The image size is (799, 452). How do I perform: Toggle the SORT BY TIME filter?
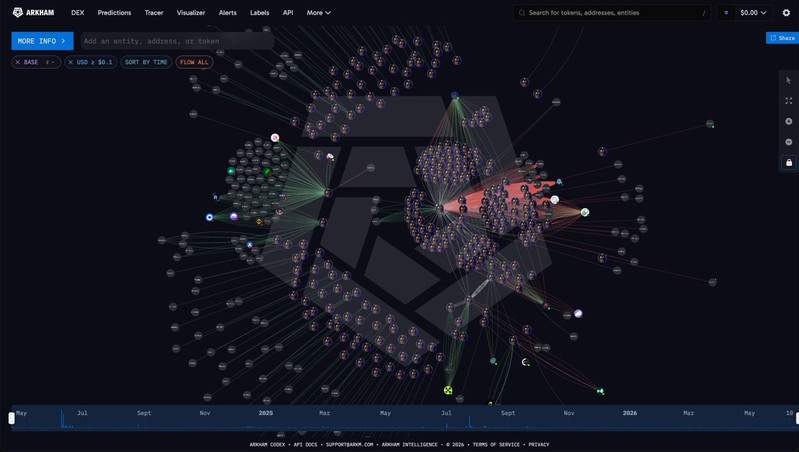(146, 62)
